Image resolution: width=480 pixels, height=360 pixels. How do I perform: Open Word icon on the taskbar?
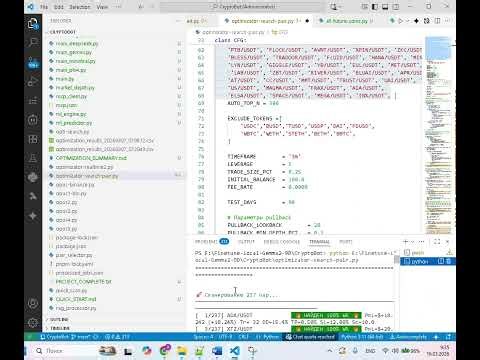[x=217, y=351]
